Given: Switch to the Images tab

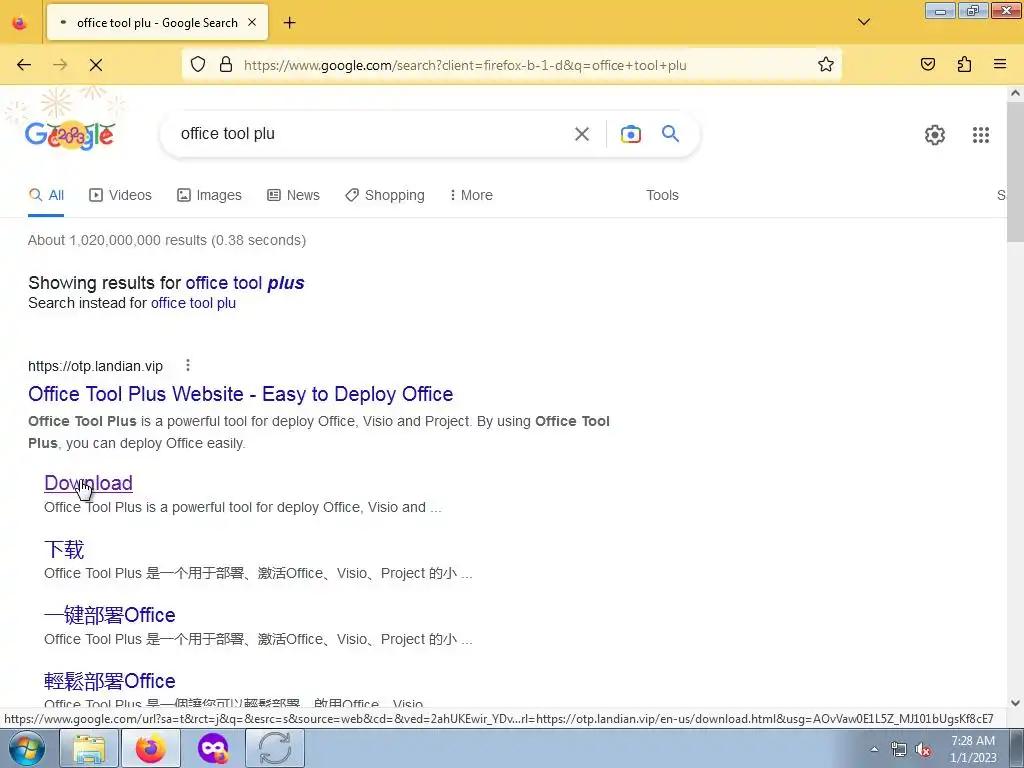Looking at the screenshot, I should [x=209, y=195].
